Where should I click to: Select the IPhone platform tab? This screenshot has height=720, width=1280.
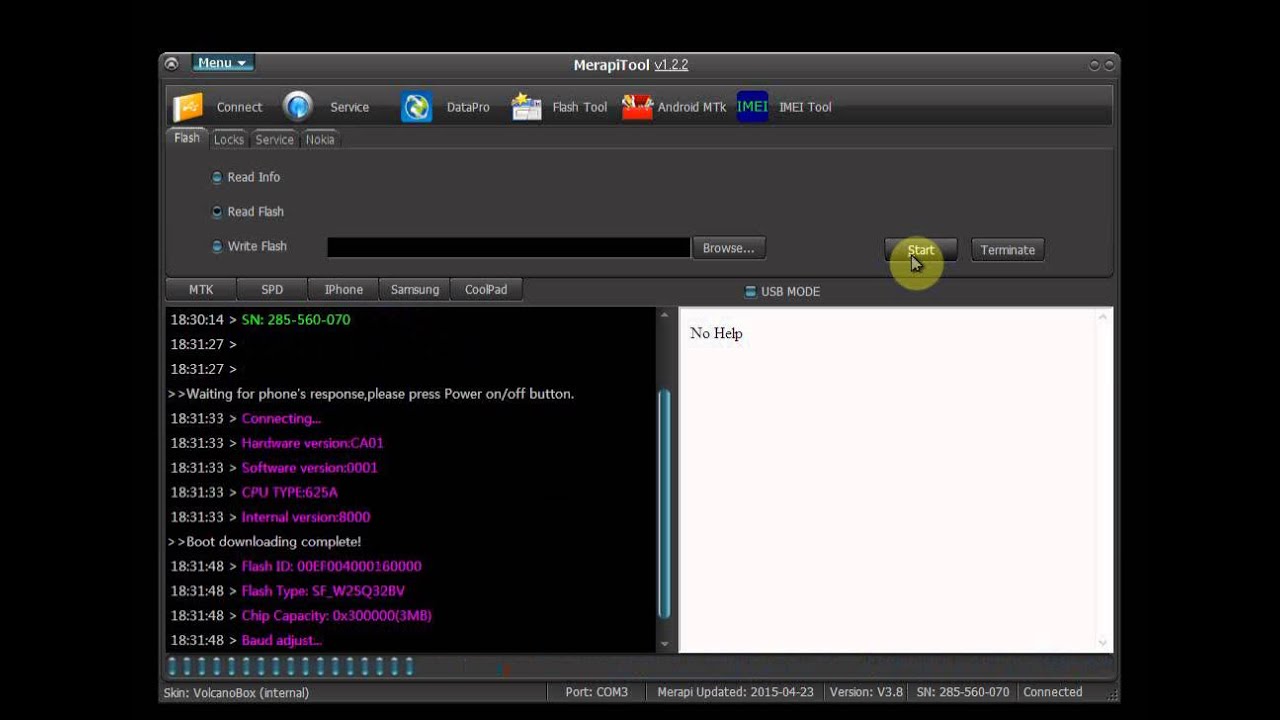pyautogui.click(x=343, y=290)
